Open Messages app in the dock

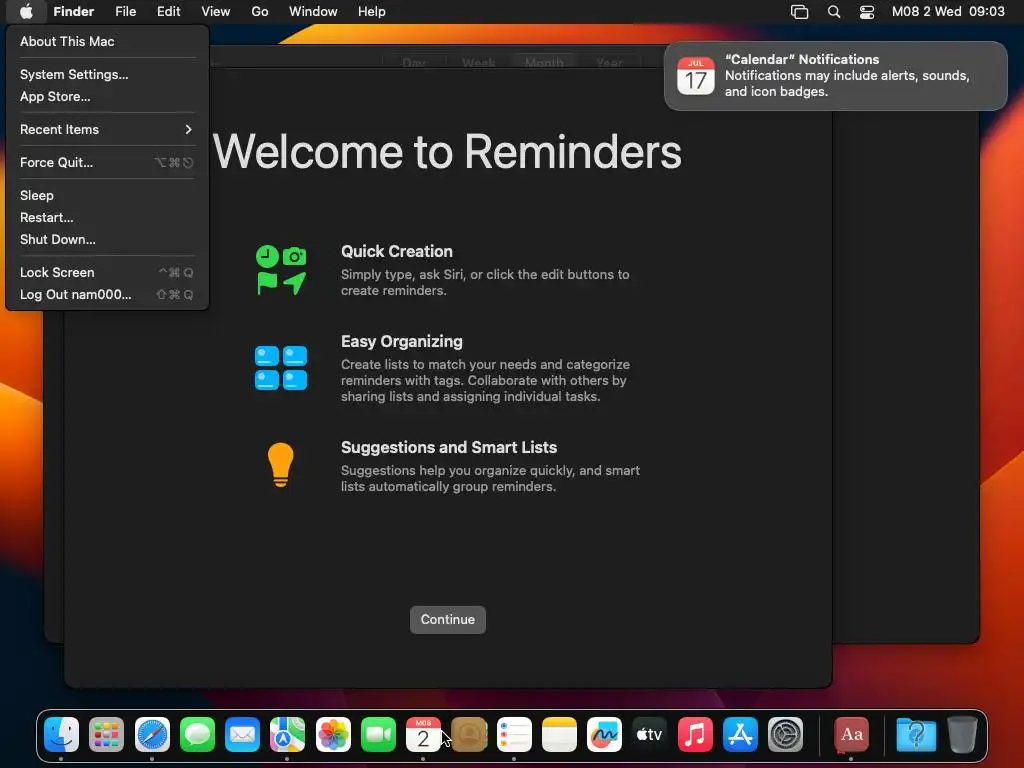[x=197, y=735]
